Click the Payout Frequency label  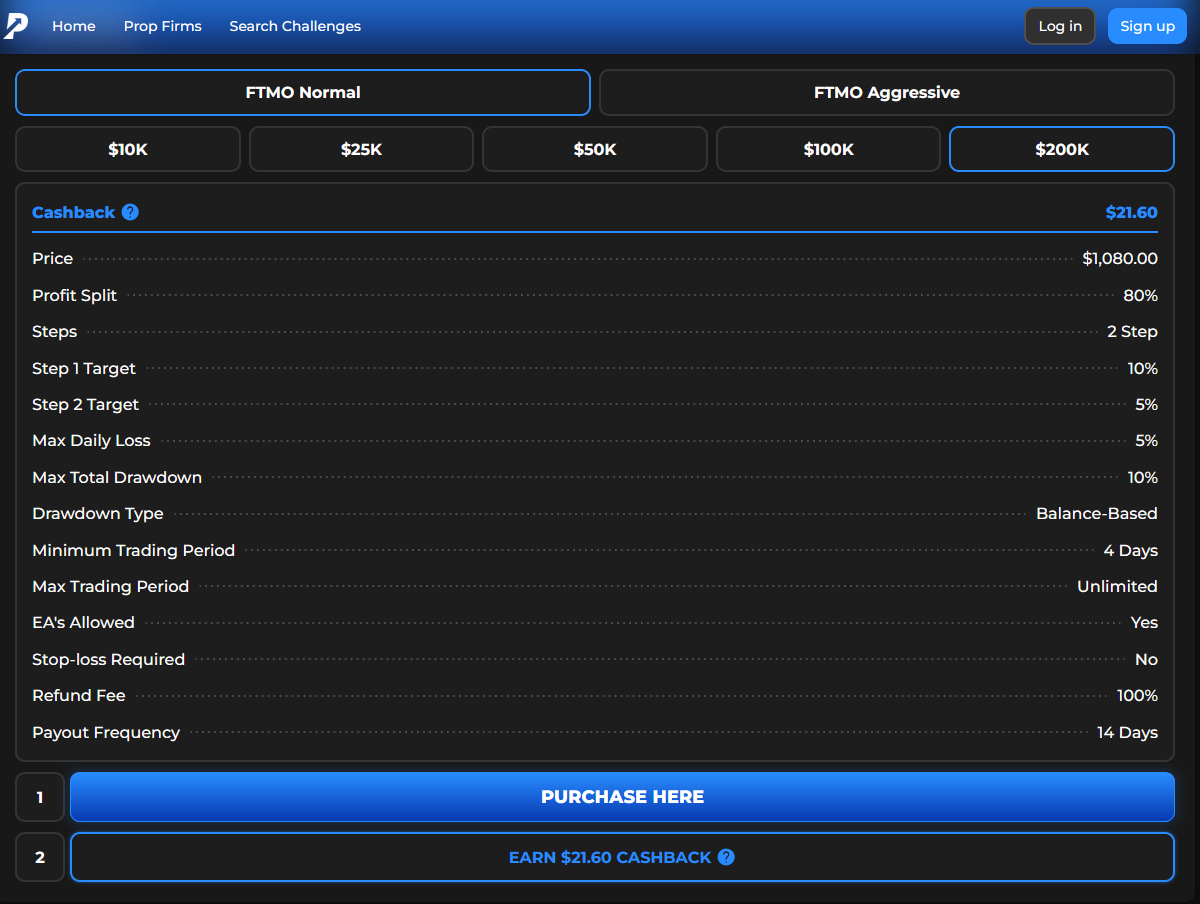[106, 732]
